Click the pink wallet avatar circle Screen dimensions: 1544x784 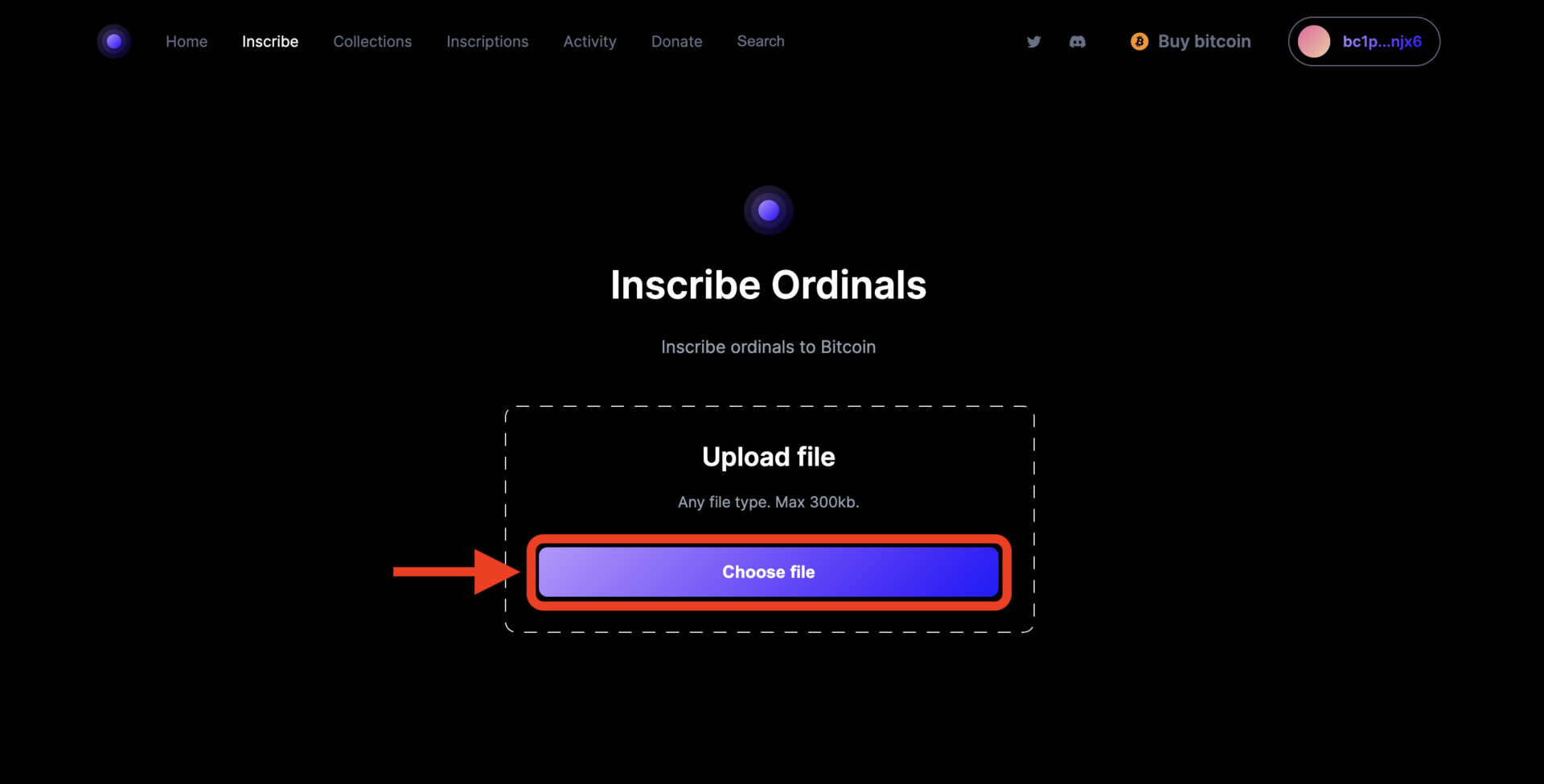click(x=1314, y=42)
